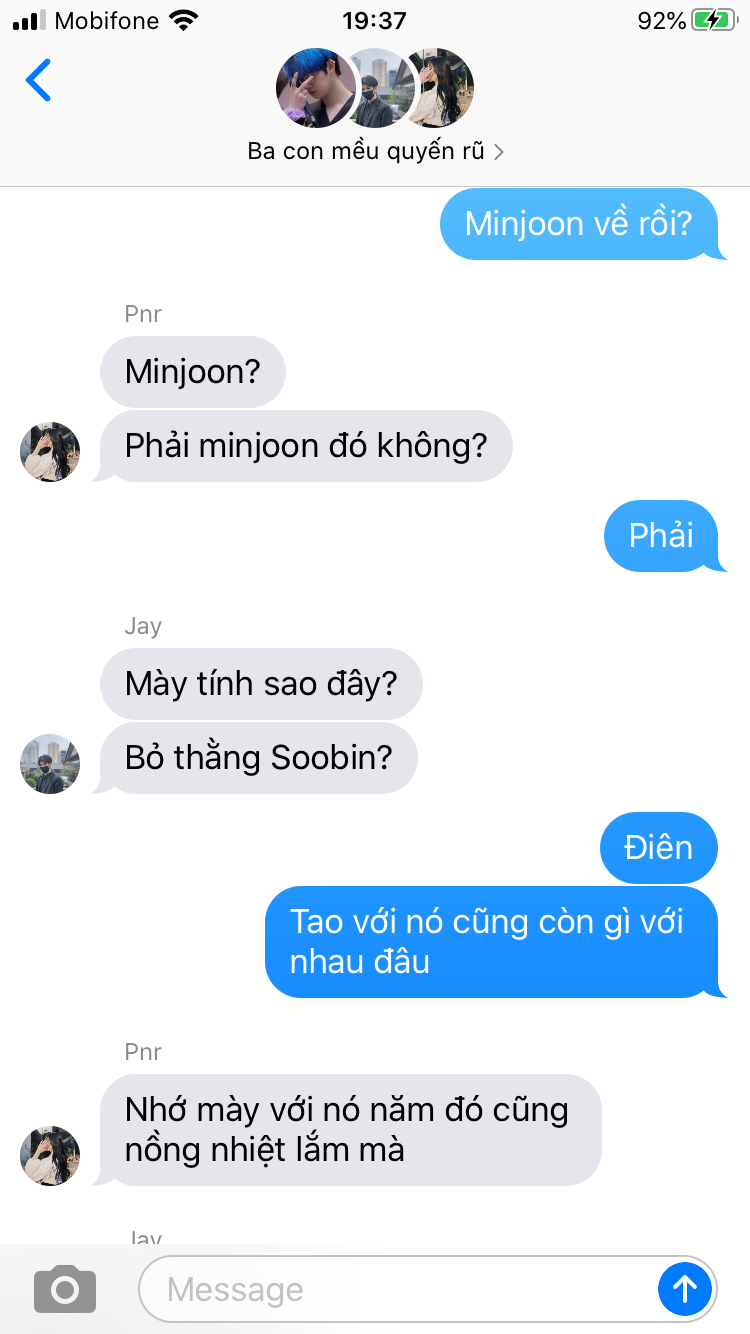Tap Jay's avatar beside 'Bỏ thằng Soobin?'

[x=50, y=764]
